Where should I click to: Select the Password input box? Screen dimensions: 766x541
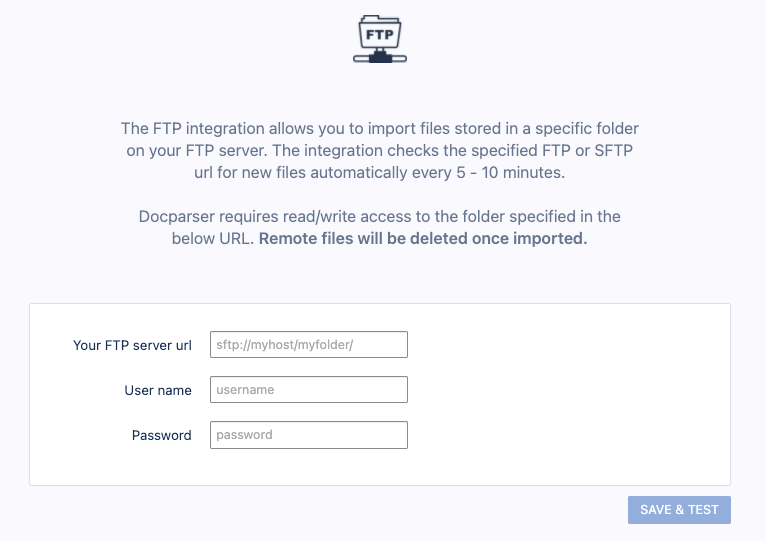point(309,435)
